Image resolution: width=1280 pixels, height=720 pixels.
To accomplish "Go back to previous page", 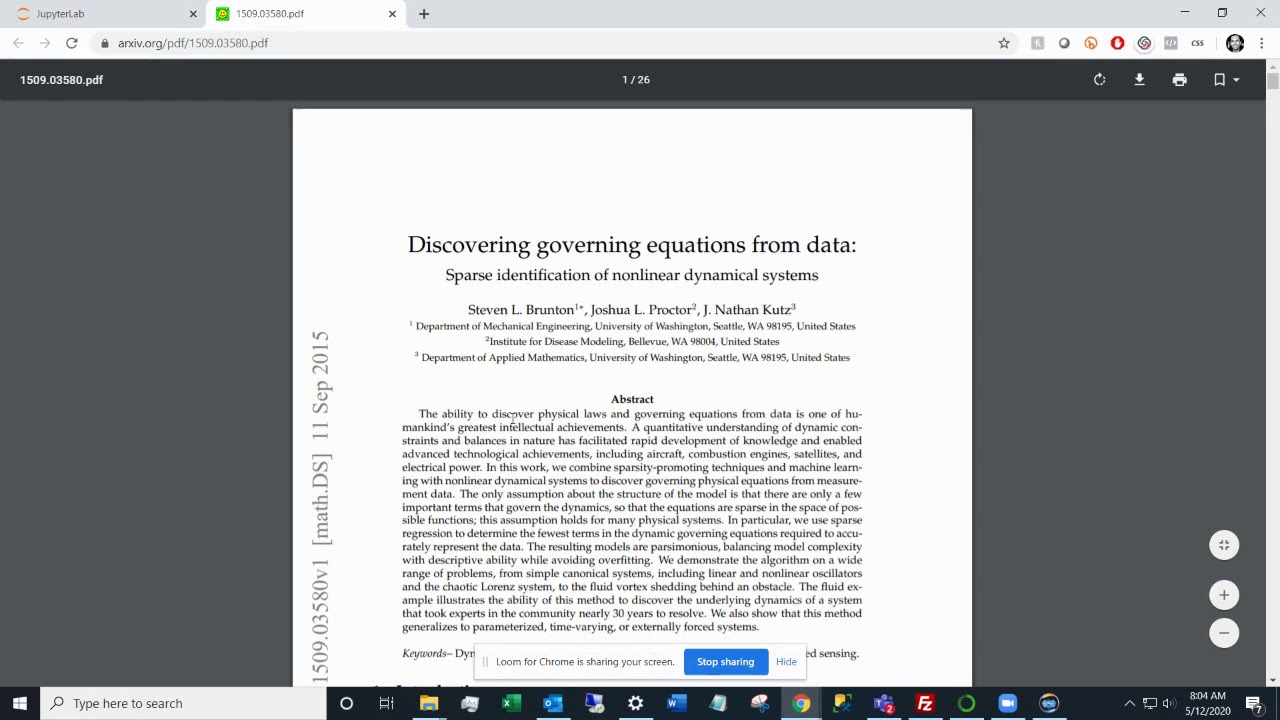I will pos(18,43).
